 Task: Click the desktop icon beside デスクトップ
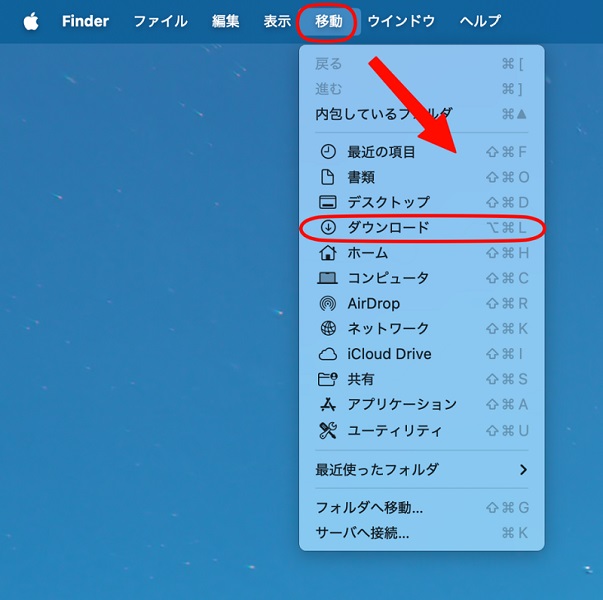click(328, 202)
